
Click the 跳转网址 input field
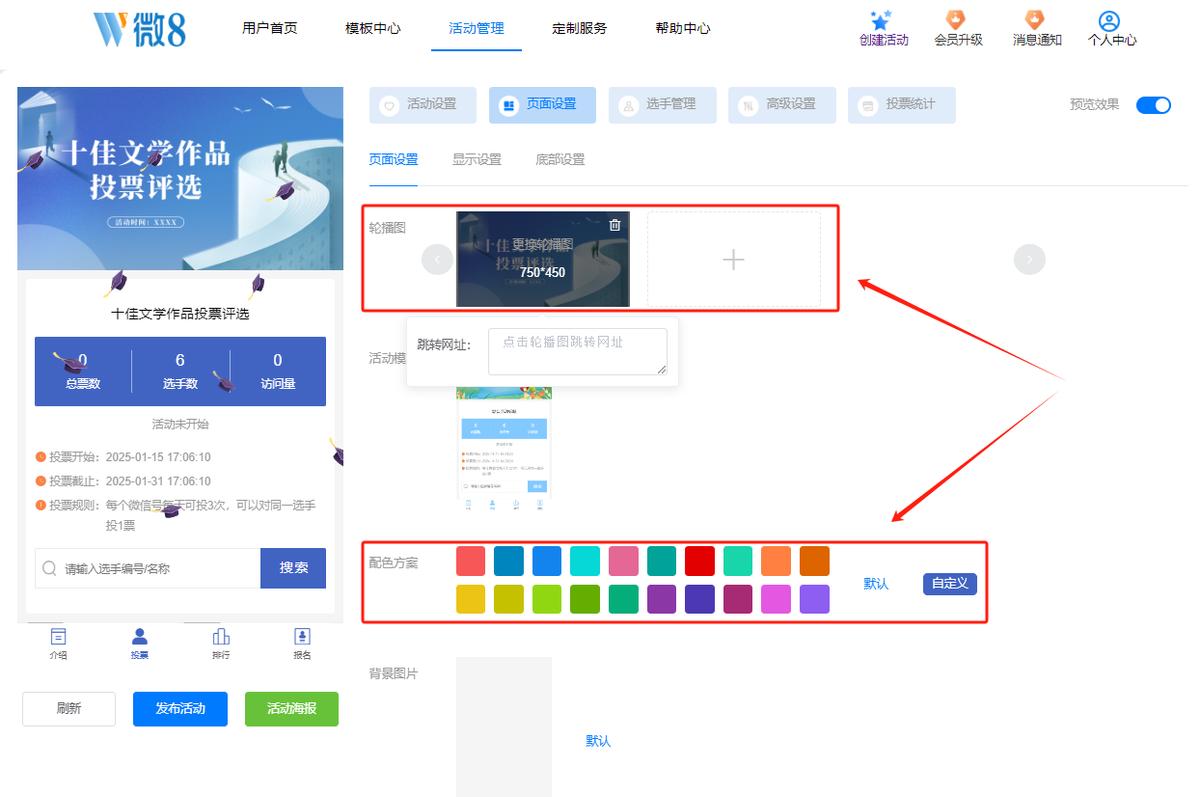(x=578, y=352)
